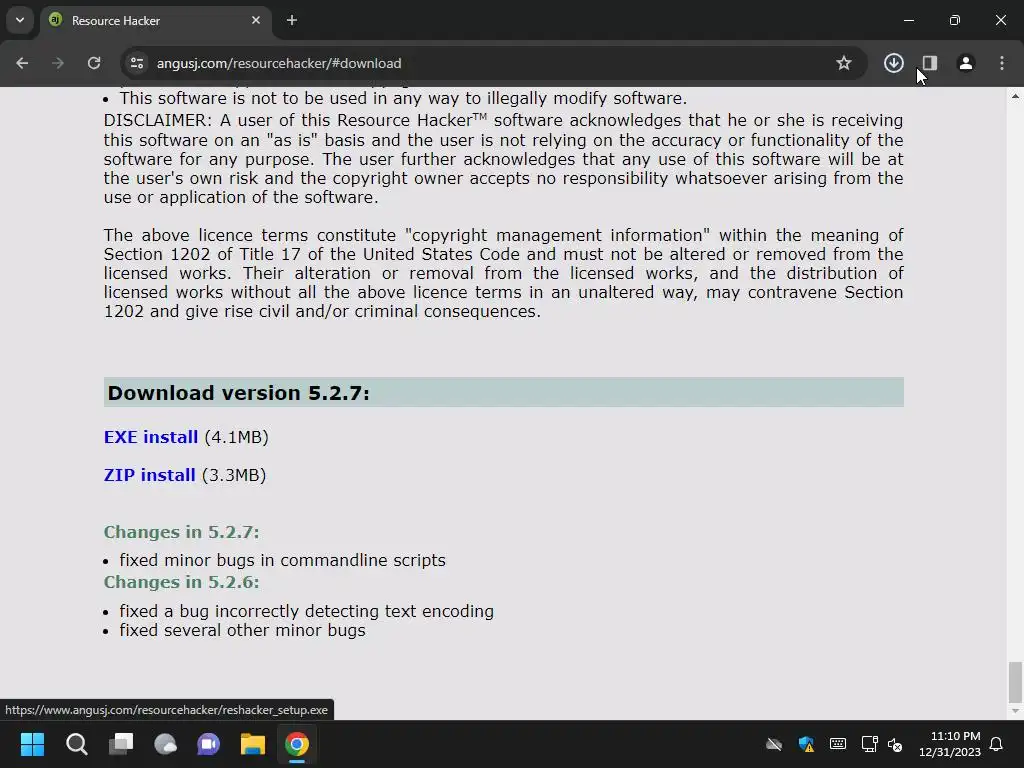This screenshot has height=768, width=1024.
Task: View site information icon in address bar
Action: tap(136, 63)
